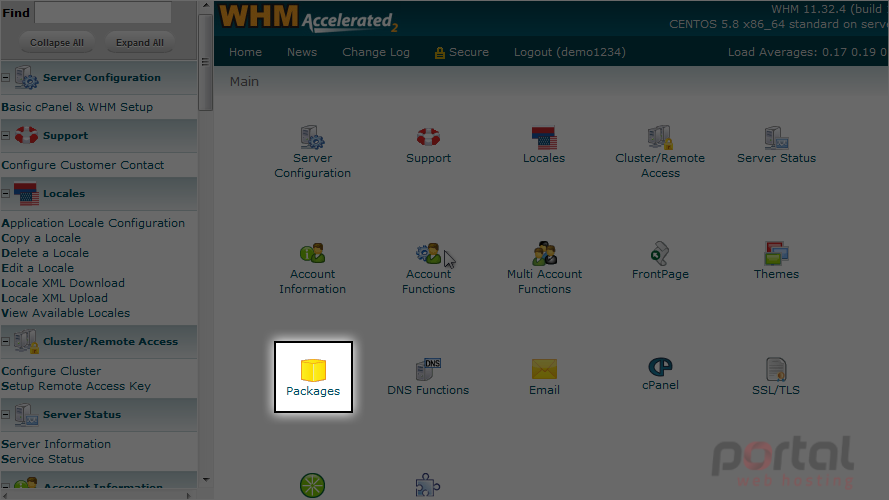Click the sidebar vertical scrollbar thumb

(x=205, y=62)
